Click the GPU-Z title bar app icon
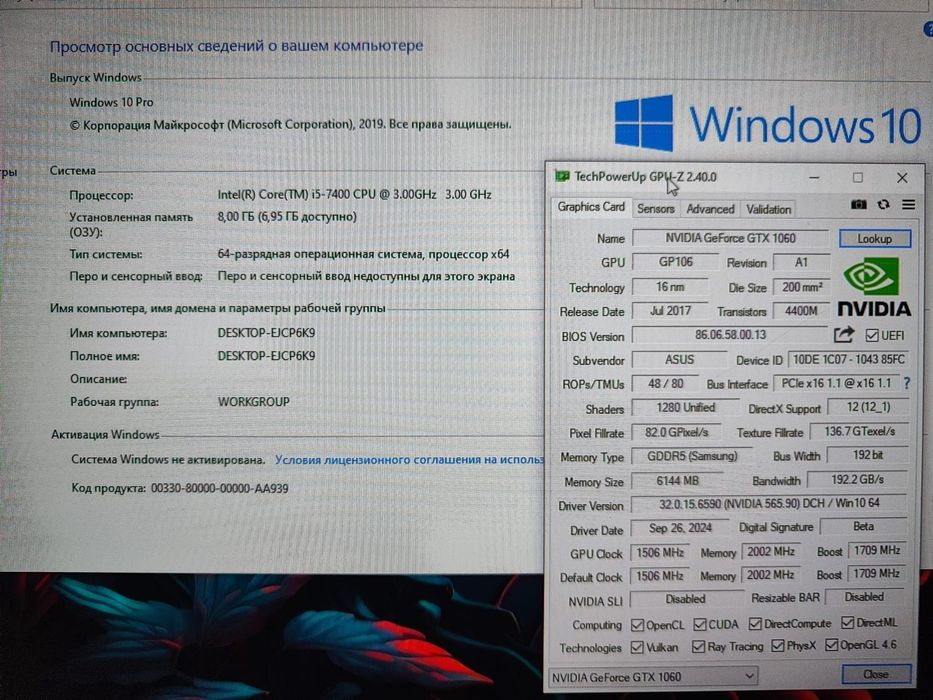The image size is (933, 700). point(561,176)
